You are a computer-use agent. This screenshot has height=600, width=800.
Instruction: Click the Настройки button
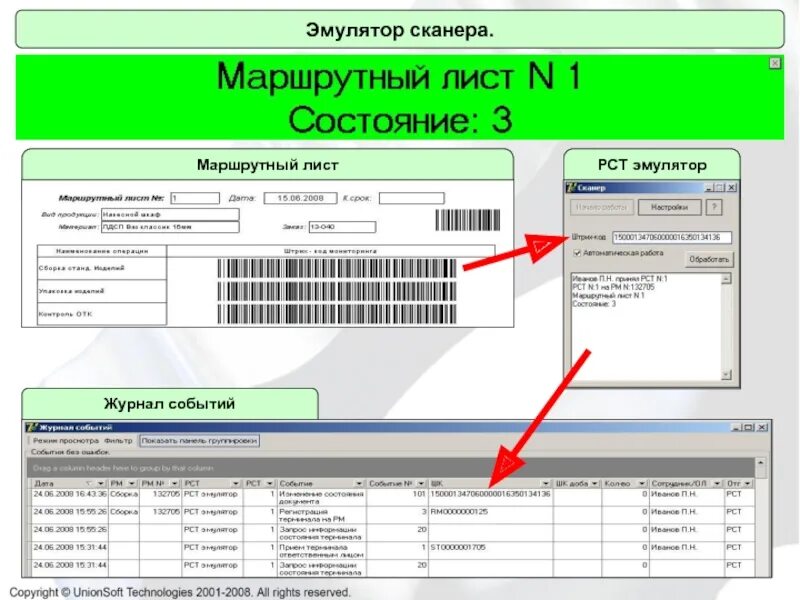click(671, 207)
